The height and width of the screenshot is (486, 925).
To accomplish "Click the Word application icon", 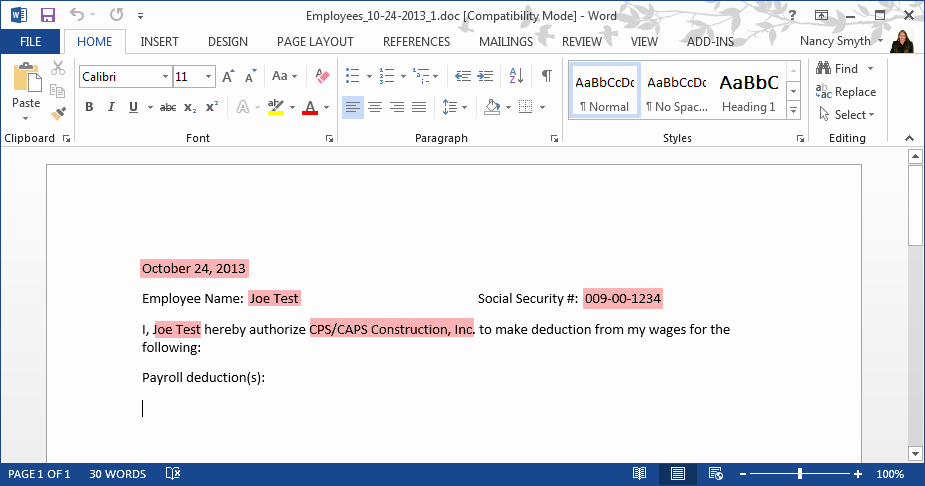I will 18,15.
